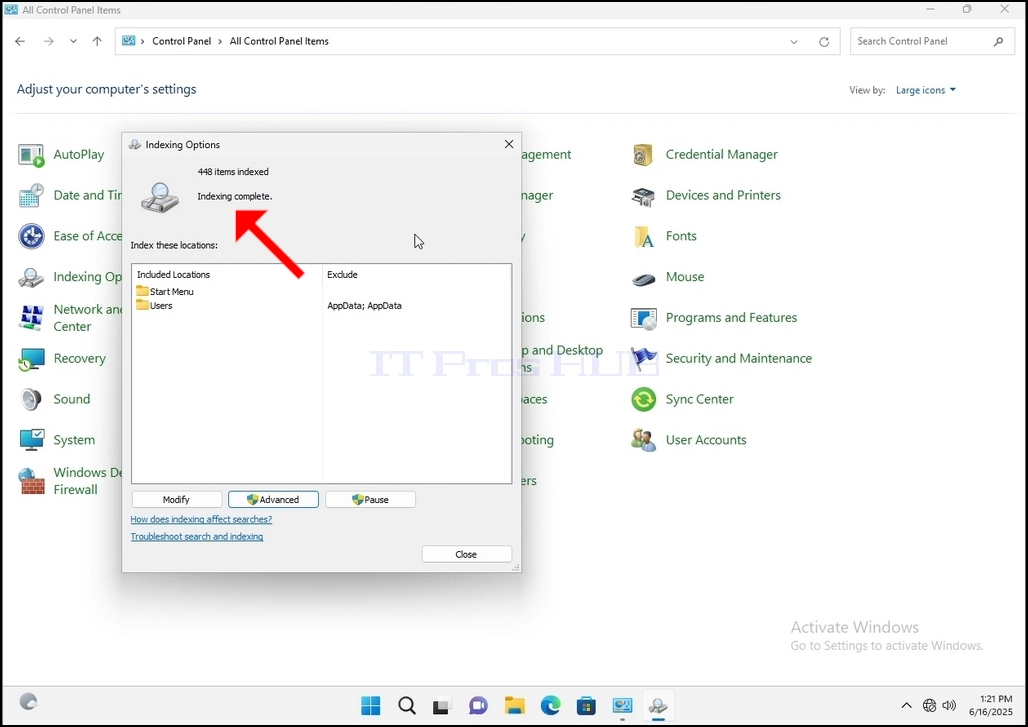The height and width of the screenshot is (727, 1028).
Task: Click Close button at bottom of dialog
Action: click(x=467, y=555)
